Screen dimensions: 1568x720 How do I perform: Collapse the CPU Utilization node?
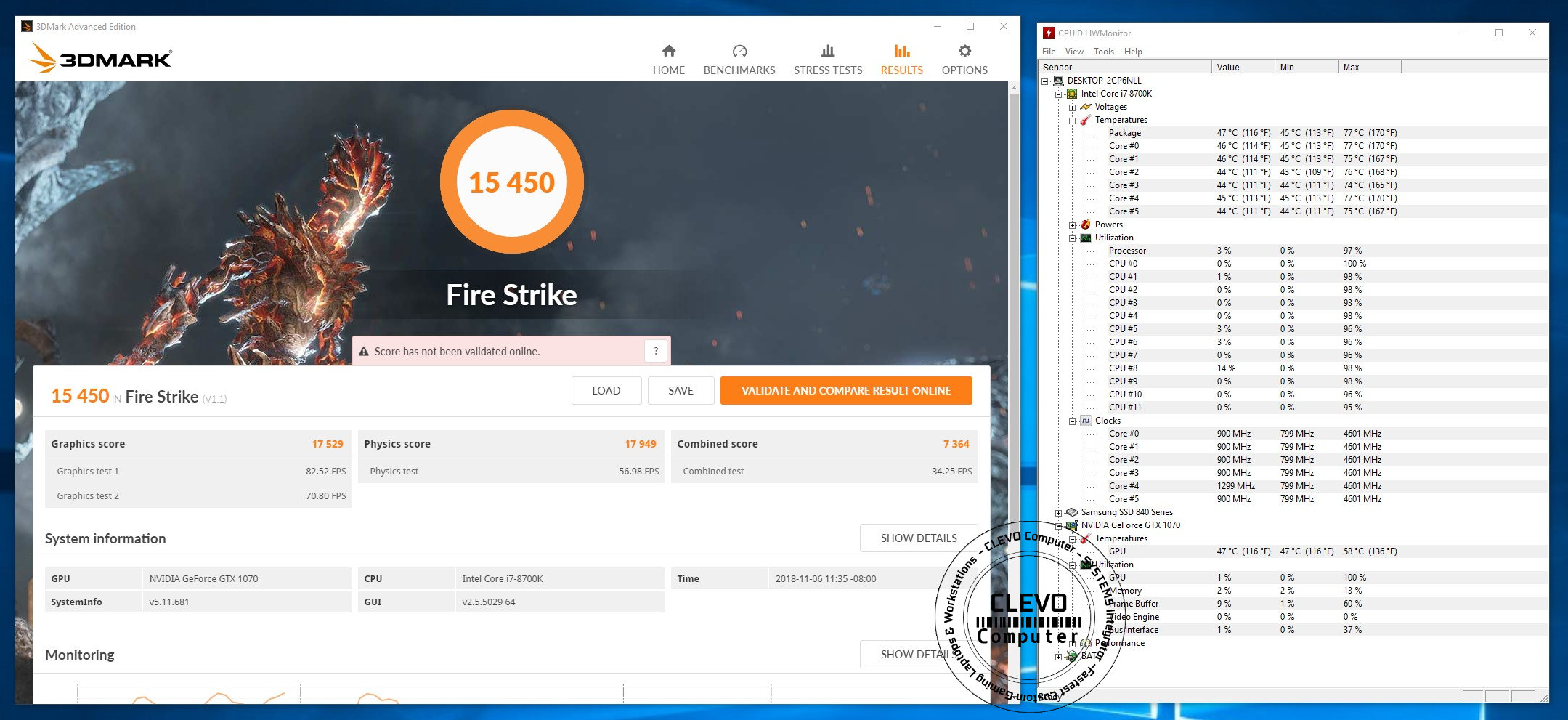pyautogui.click(x=1072, y=238)
